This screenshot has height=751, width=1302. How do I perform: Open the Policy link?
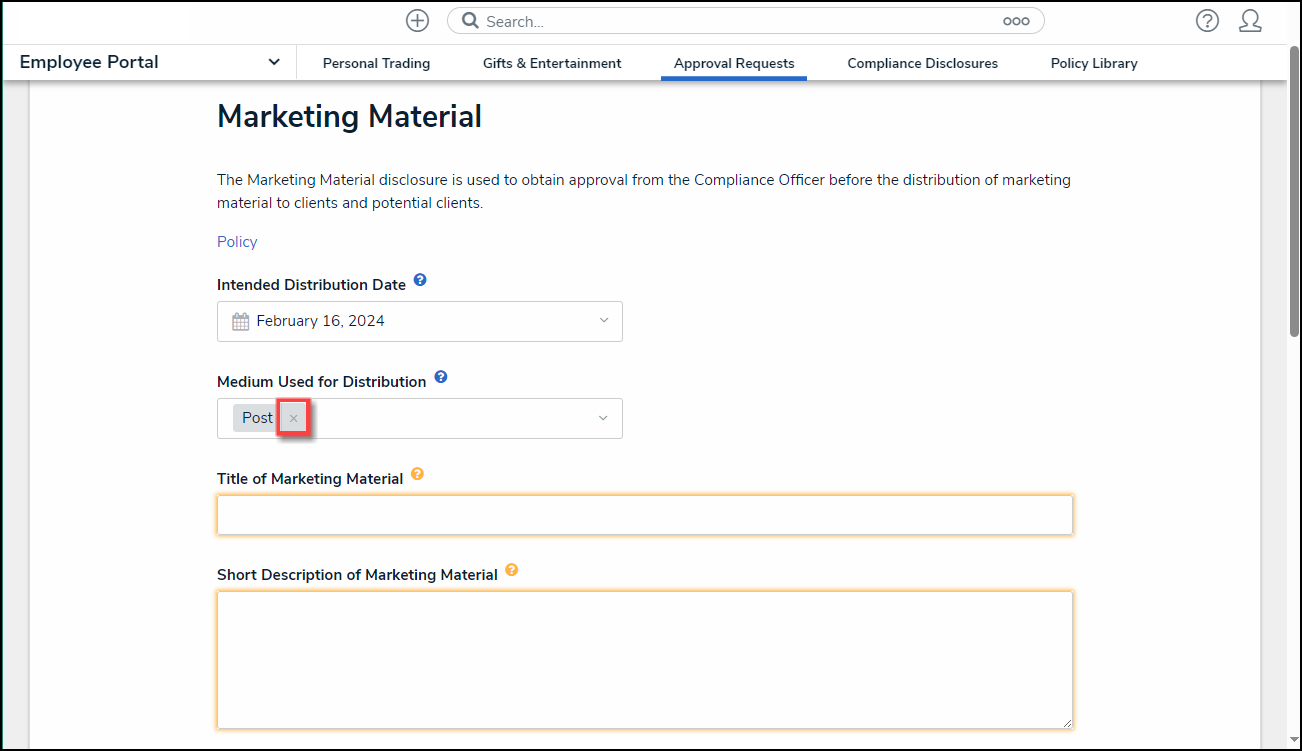coord(237,242)
